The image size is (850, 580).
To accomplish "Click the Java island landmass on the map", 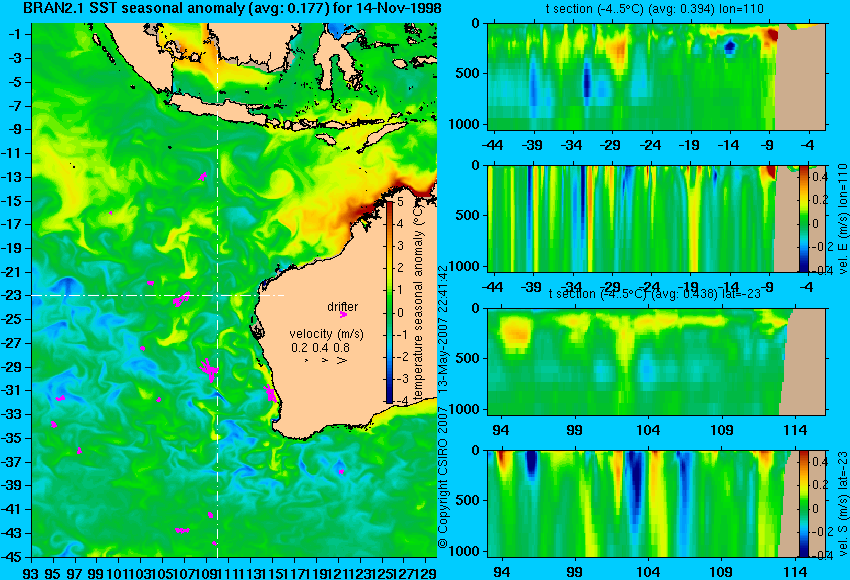I will (x=217, y=107).
